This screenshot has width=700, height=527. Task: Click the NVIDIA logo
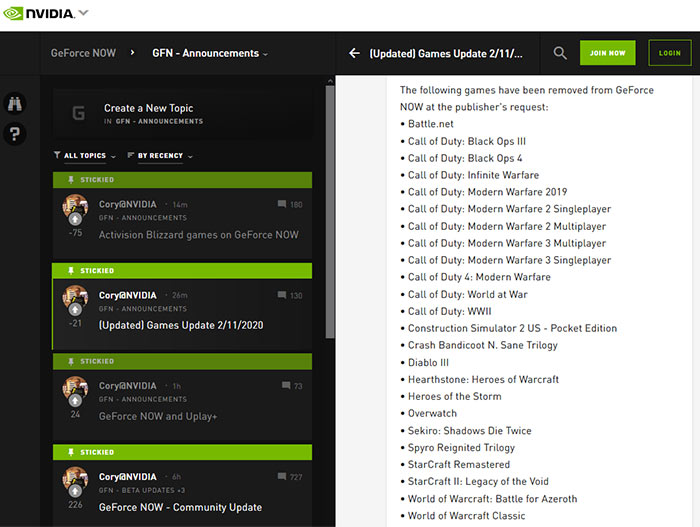click(x=38, y=13)
